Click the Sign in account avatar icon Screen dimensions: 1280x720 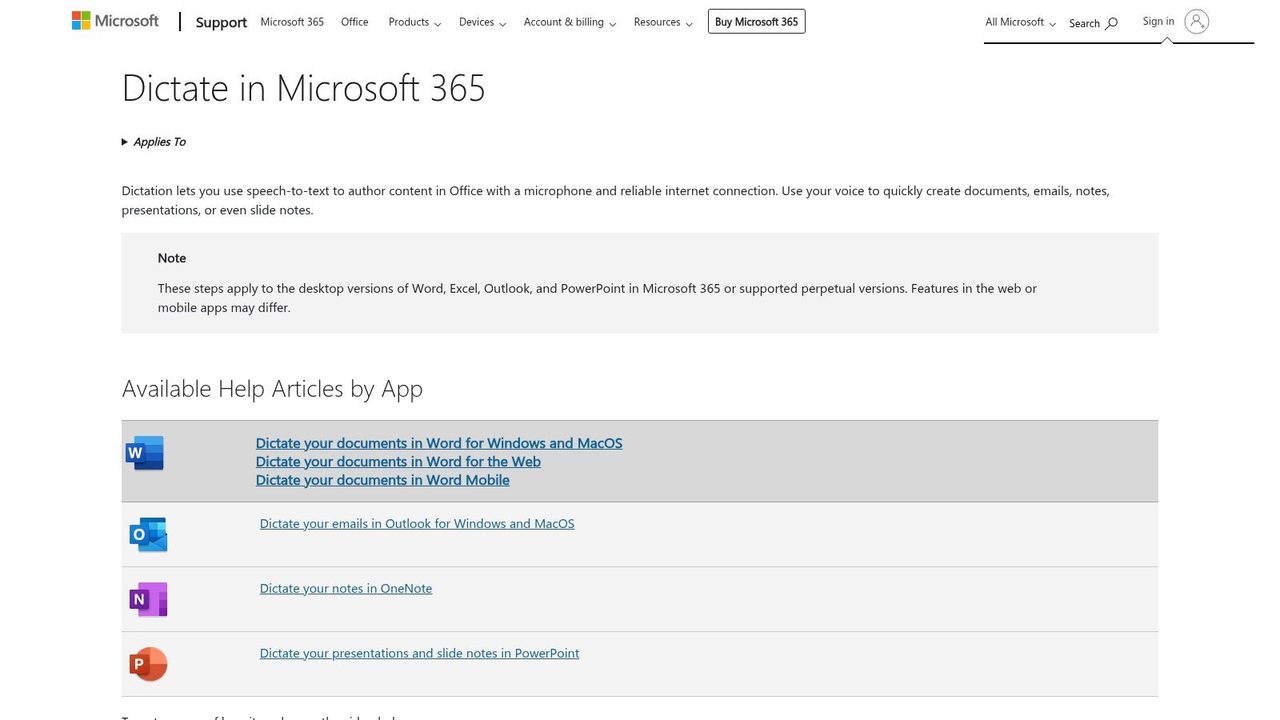(1196, 21)
